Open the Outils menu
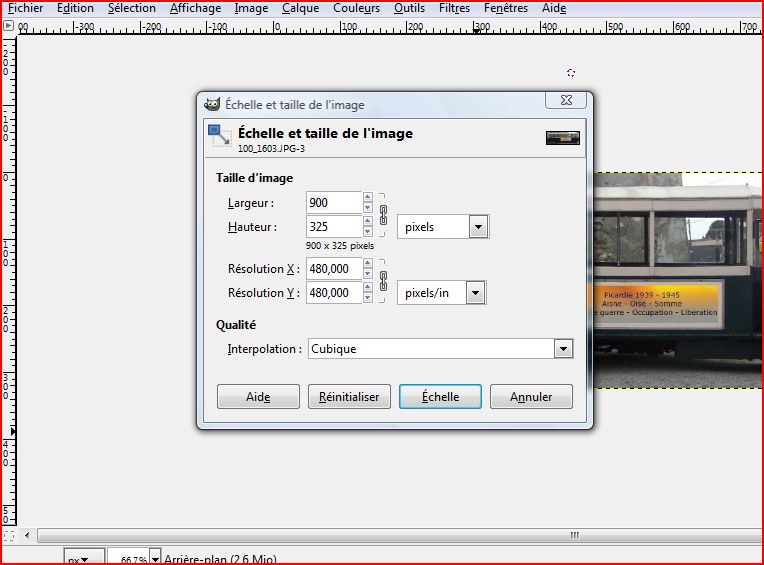Viewport: 764px width, 565px height. point(409,8)
